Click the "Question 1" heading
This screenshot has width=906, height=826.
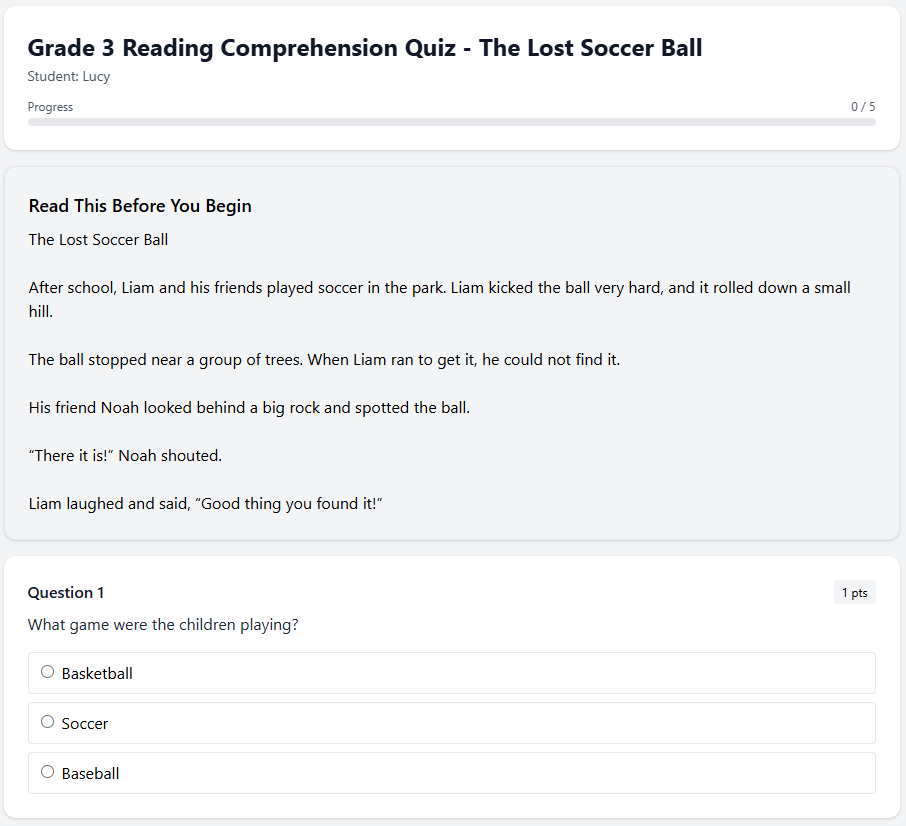65,592
